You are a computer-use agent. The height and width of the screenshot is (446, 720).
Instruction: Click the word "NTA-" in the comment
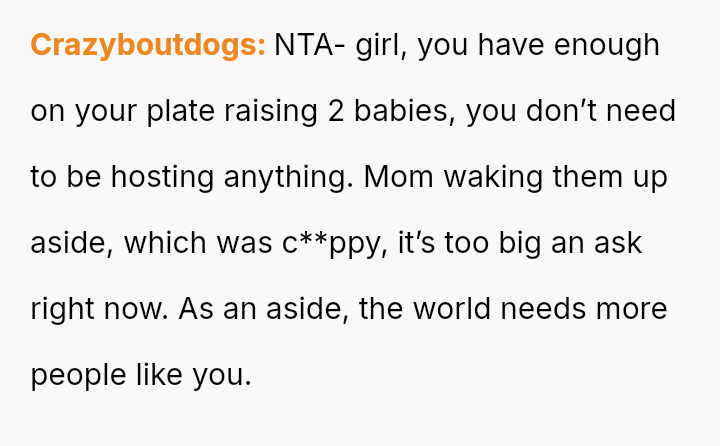310,46
